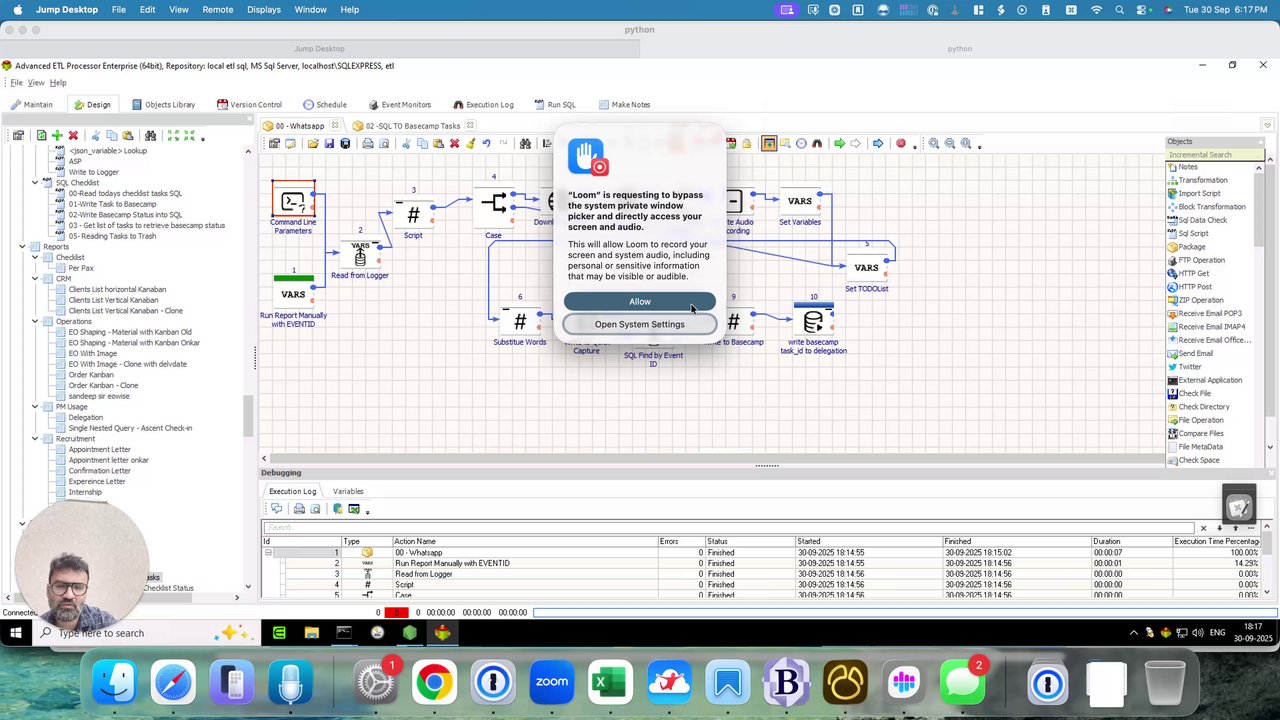Viewport: 1280px width, 720px height.
Task: Select the Substitue Words node
Action: tap(520, 321)
